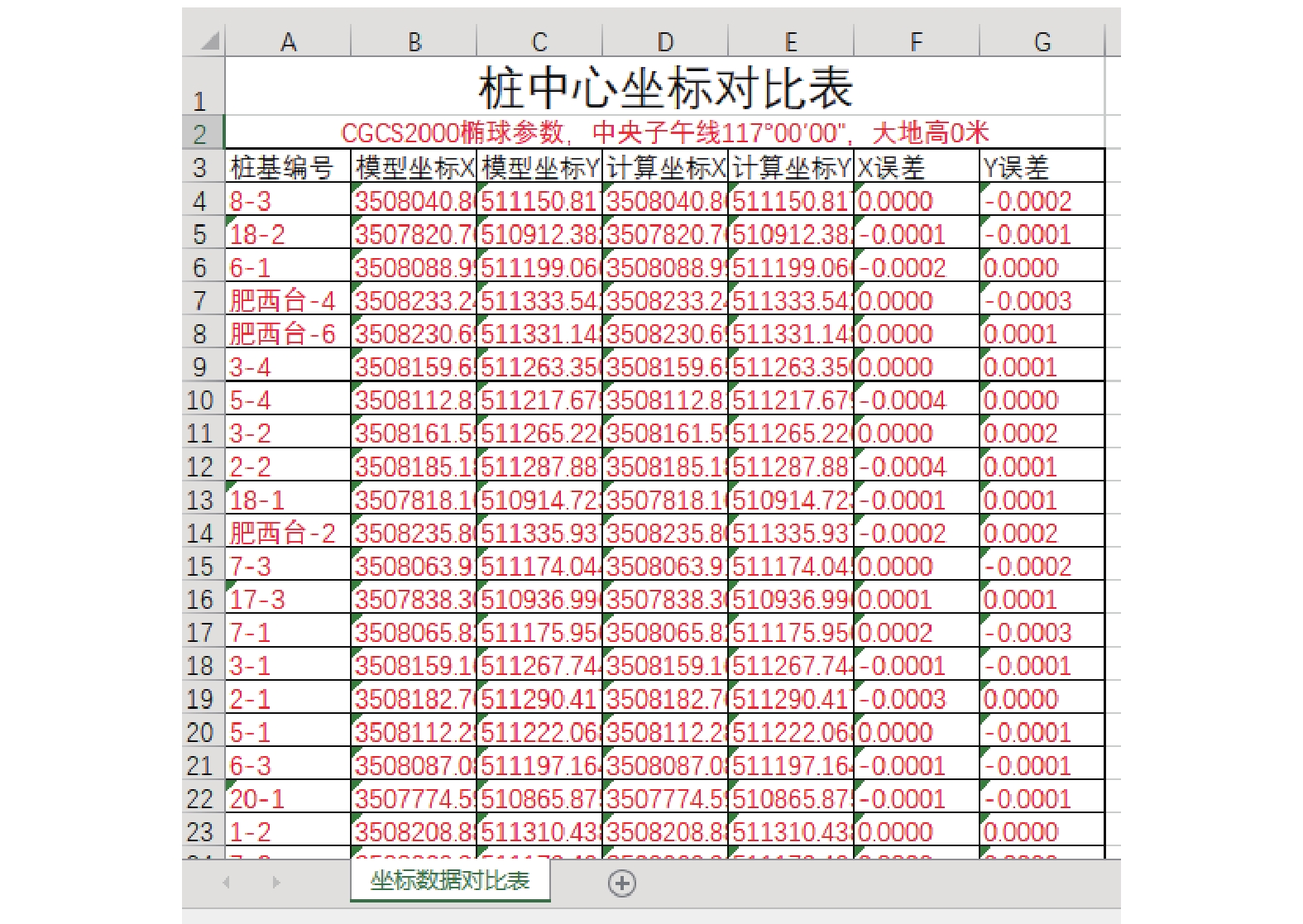
Task: Click the 计算坐标X header cell
Action: [x=665, y=167]
